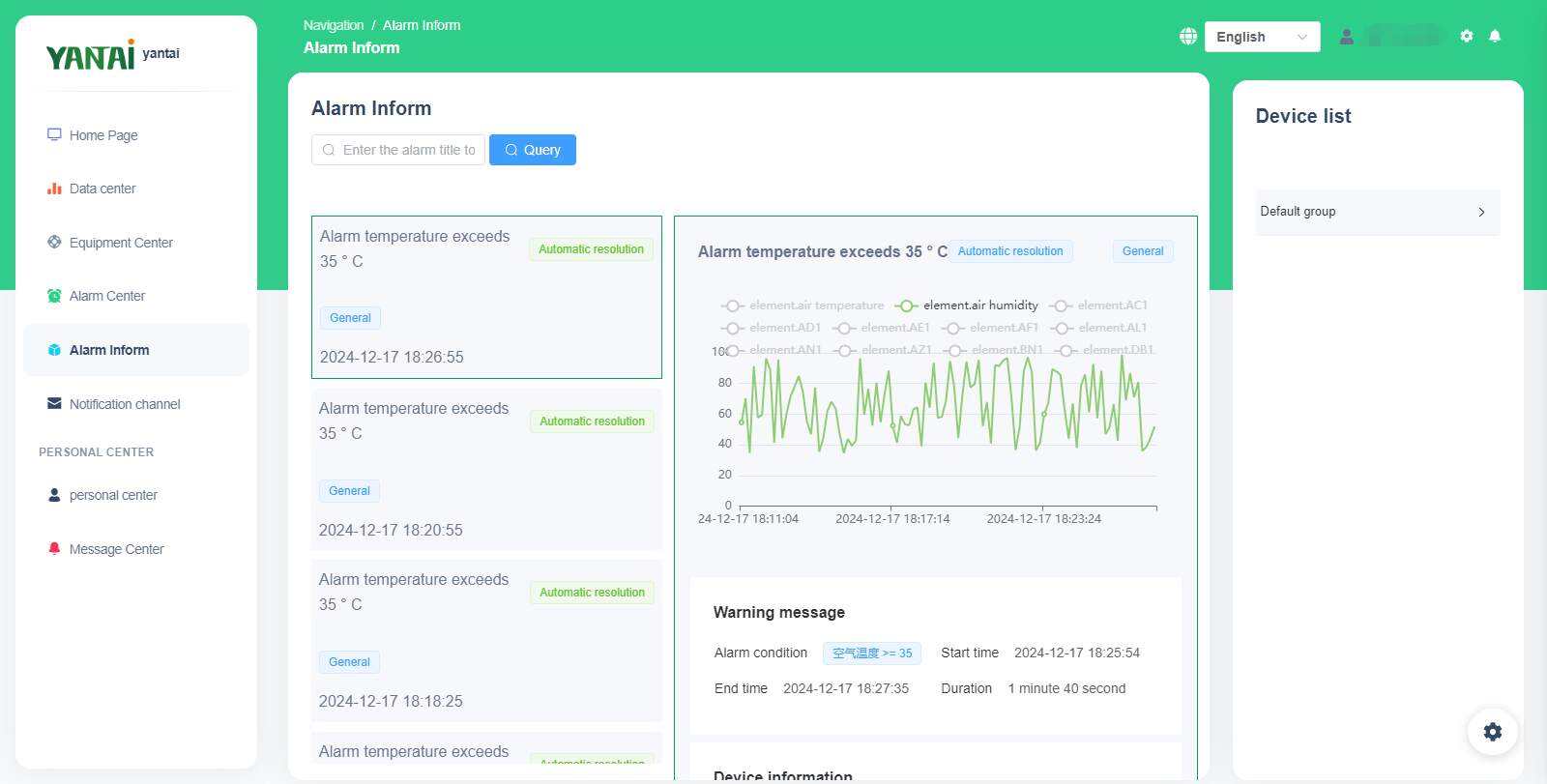The width and height of the screenshot is (1547, 784).
Task: Select alarm card dated 2024-12-17 18:20:55
Action: pos(486,469)
